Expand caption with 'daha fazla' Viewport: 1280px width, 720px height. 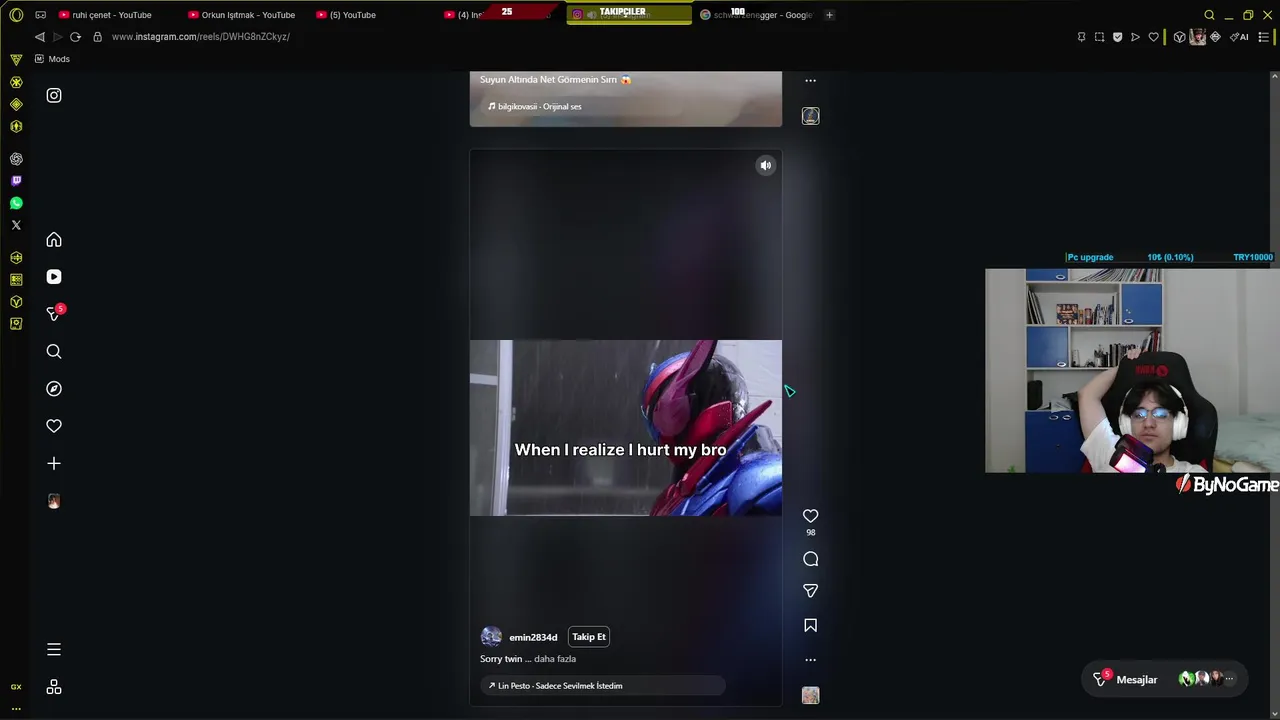click(x=555, y=659)
